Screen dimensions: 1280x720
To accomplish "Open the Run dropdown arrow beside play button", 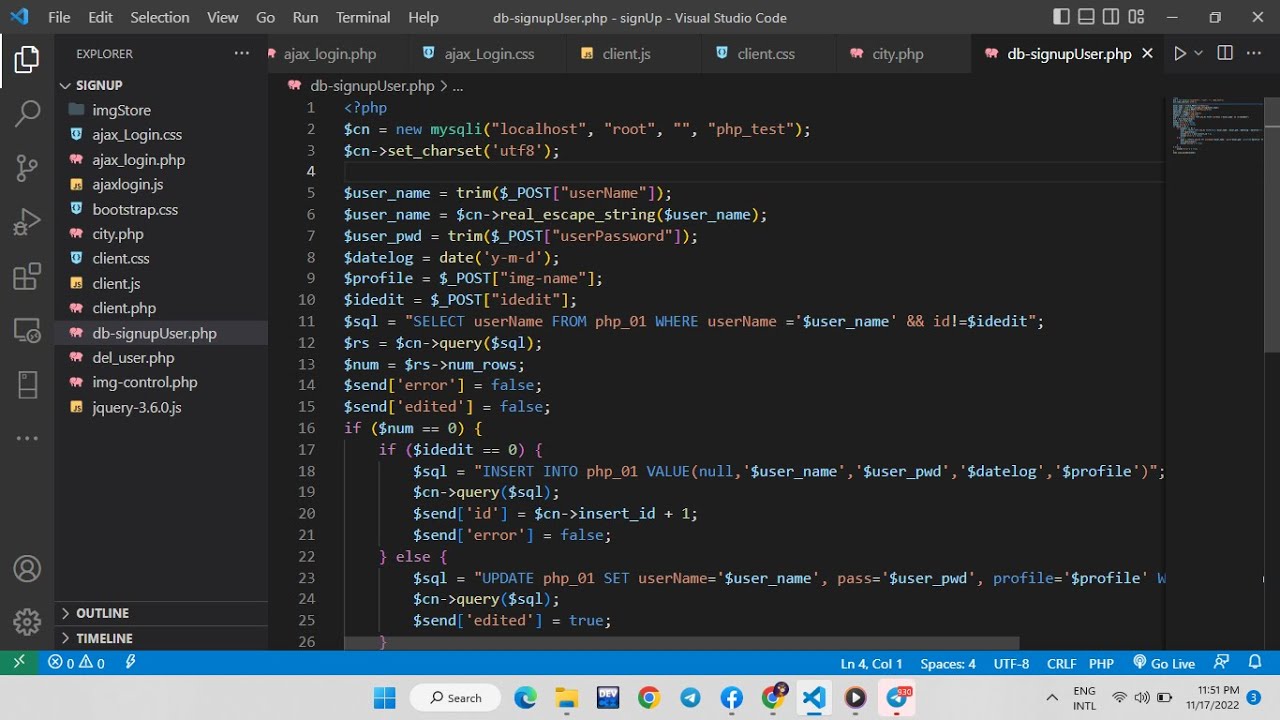I will coord(1199,54).
